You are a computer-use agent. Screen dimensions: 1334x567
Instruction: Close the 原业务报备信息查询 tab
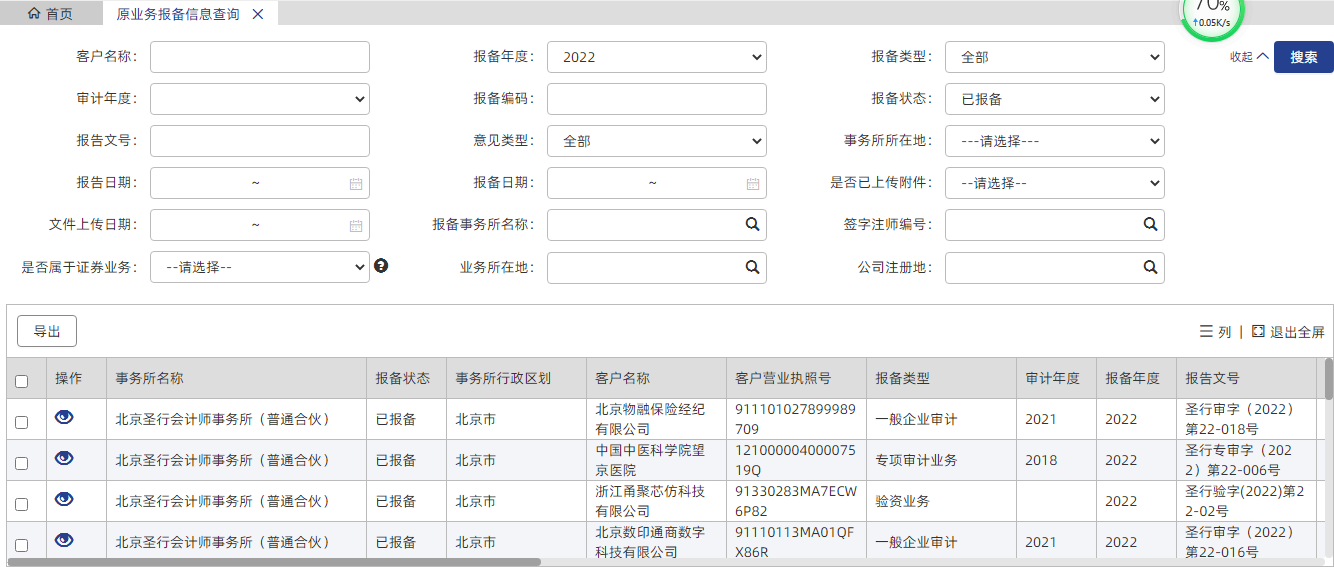[258, 14]
